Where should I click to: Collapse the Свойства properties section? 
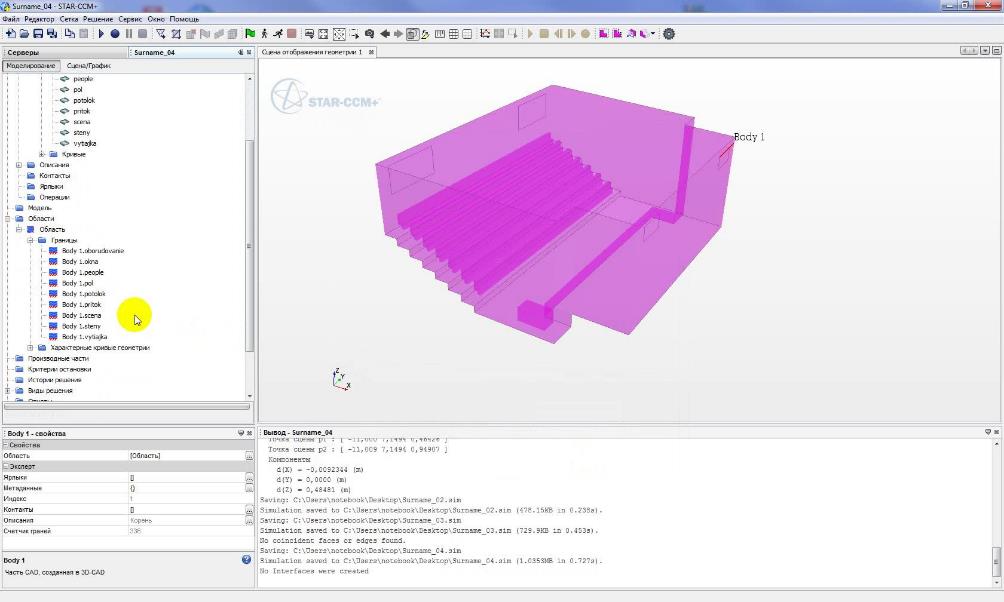pos(5,445)
